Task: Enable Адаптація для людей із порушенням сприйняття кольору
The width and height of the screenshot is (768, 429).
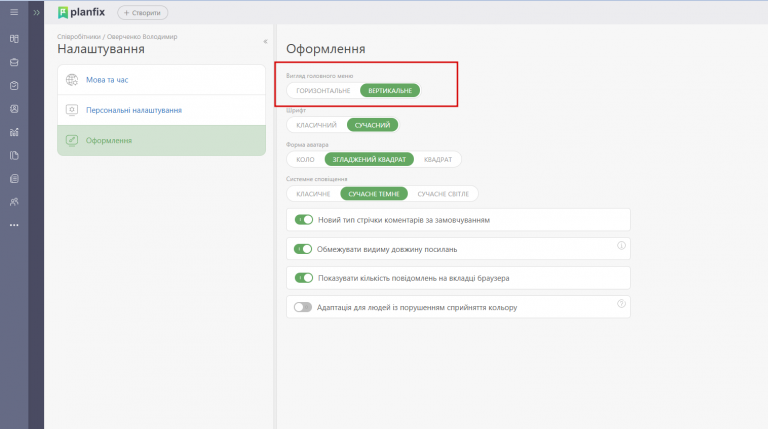Action: click(x=303, y=306)
